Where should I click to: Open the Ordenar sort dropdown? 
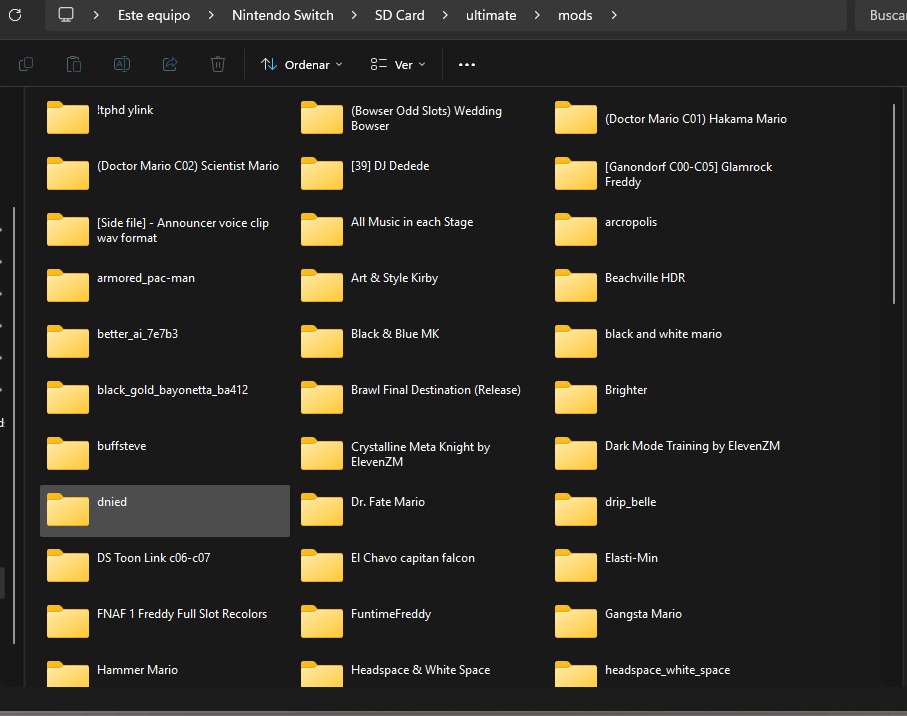click(301, 64)
